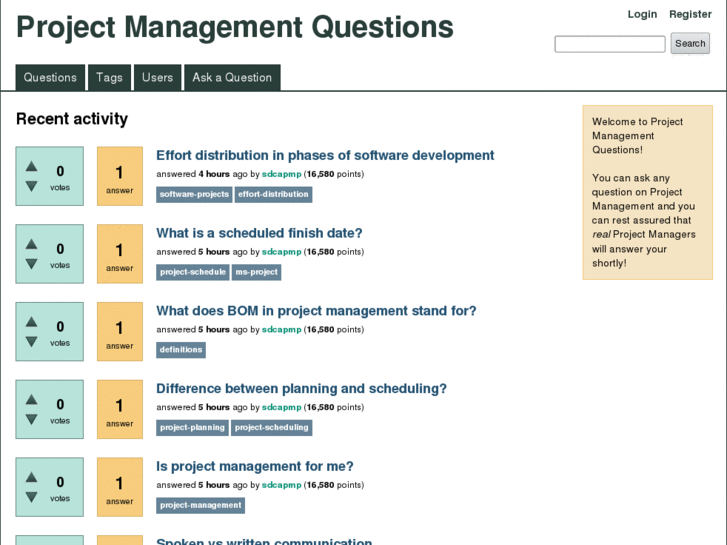Image resolution: width=727 pixels, height=545 pixels.
Task: Upvote the BOM question
Action: pos(31,322)
